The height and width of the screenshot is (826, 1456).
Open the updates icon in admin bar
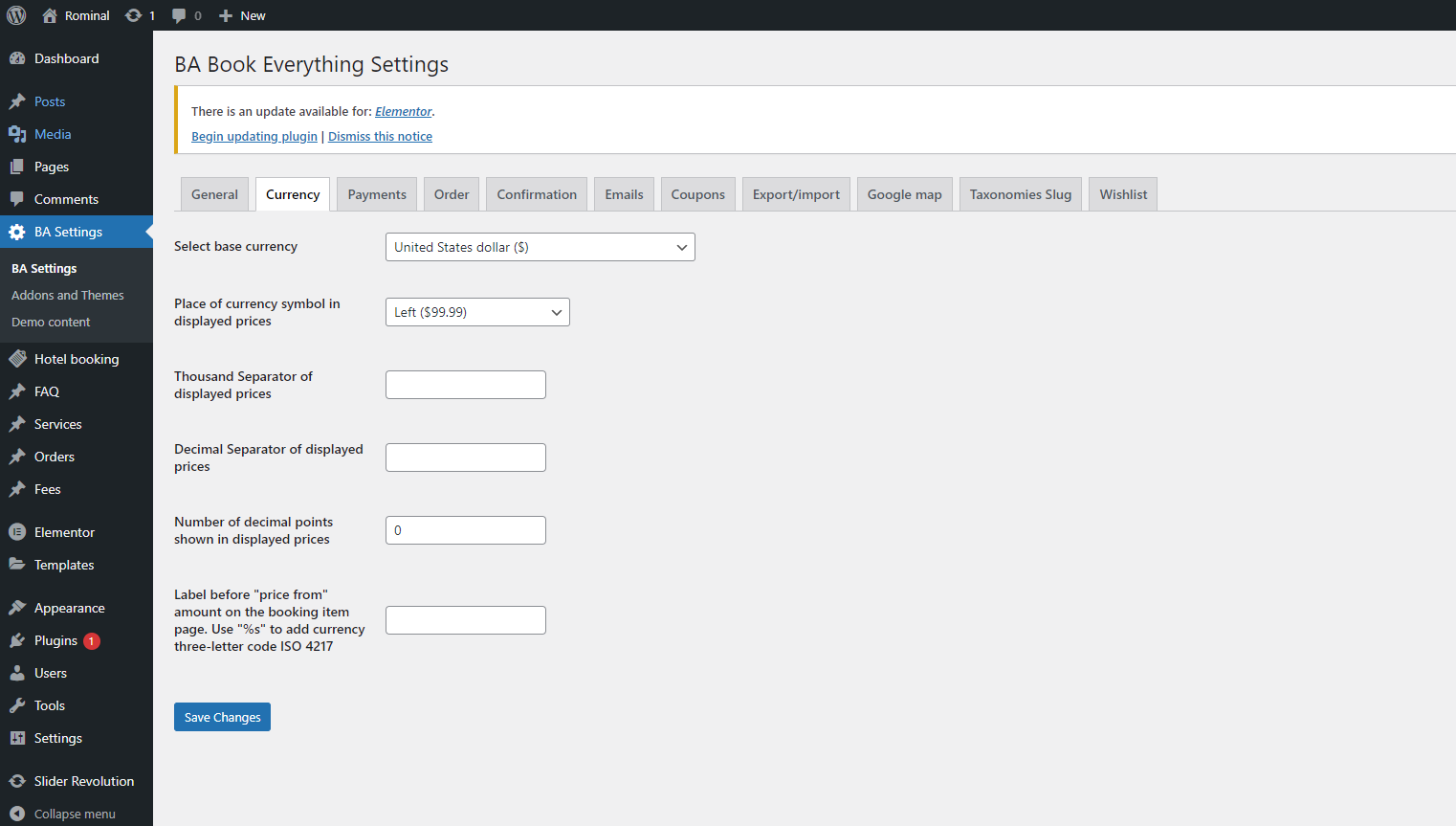(x=134, y=15)
